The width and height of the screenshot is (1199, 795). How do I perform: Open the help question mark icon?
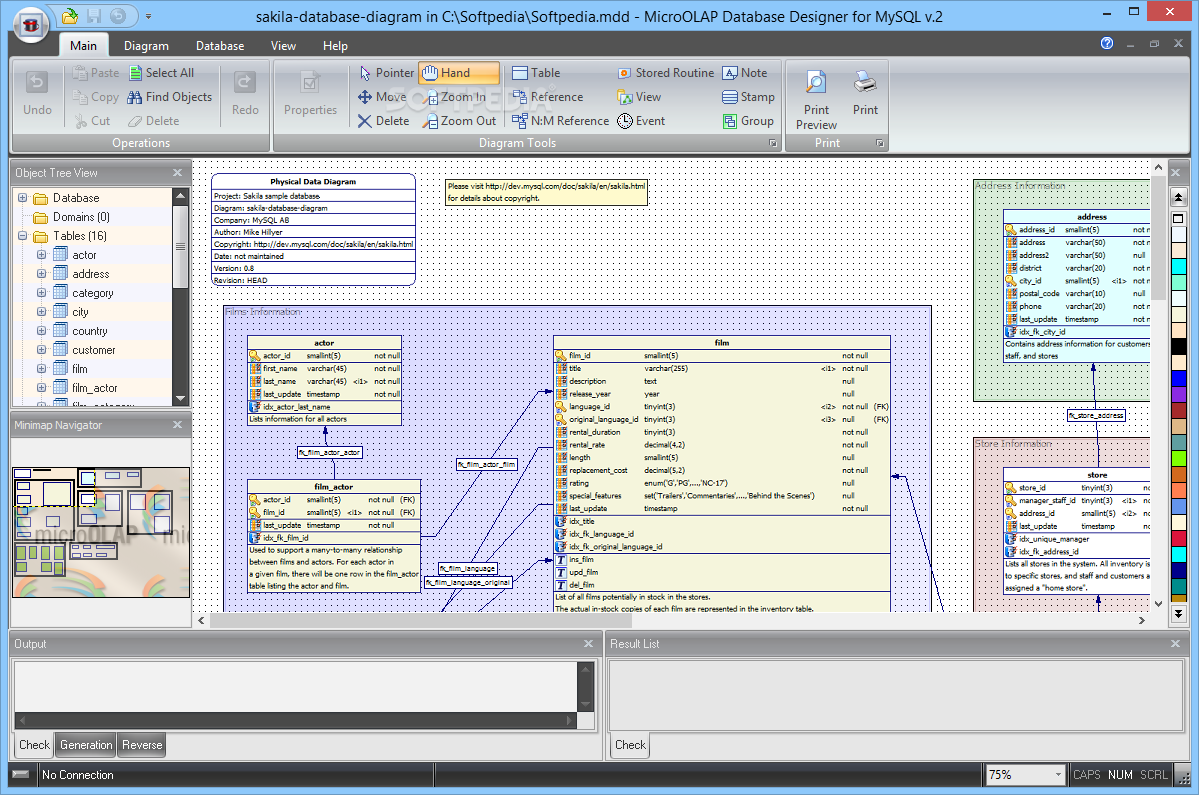pos(1106,44)
